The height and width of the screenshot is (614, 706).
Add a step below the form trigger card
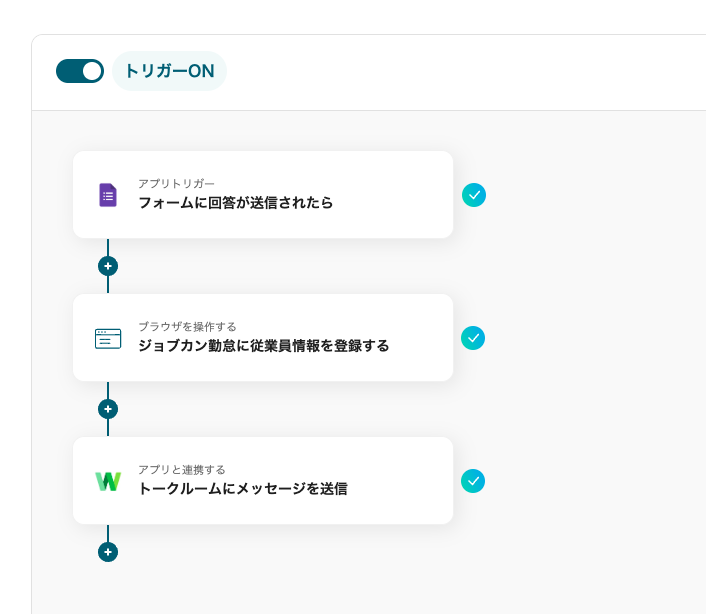click(108, 266)
